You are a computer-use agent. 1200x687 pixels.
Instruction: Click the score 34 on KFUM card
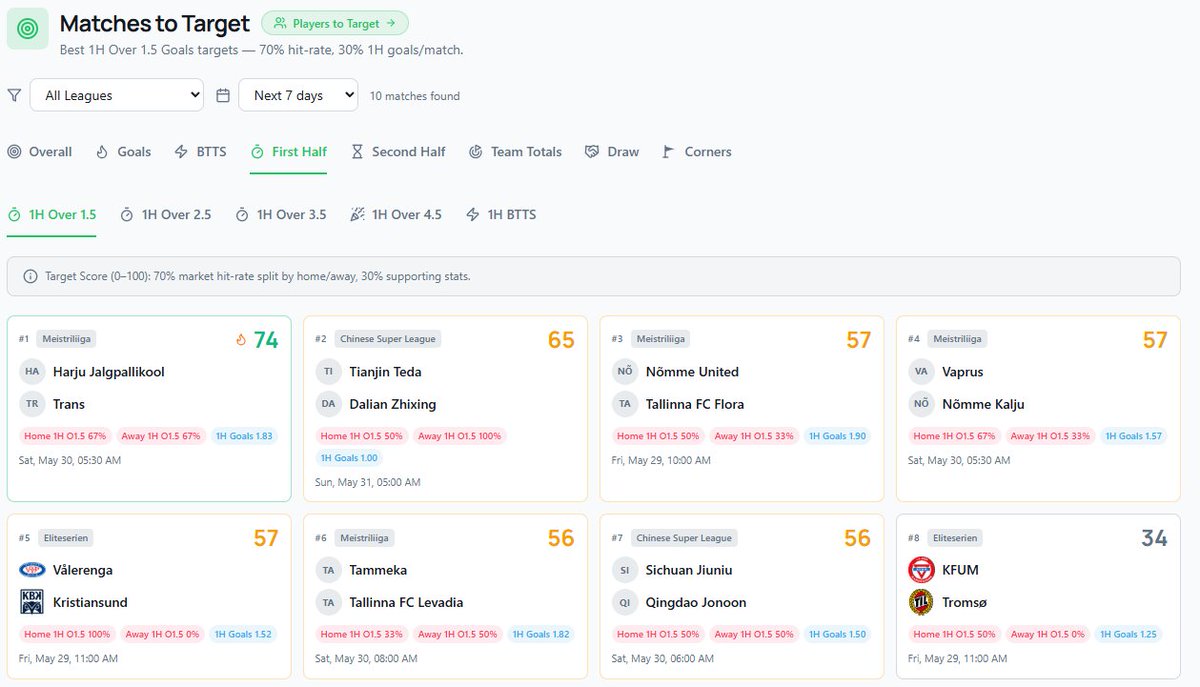click(x=1154, y=538)
